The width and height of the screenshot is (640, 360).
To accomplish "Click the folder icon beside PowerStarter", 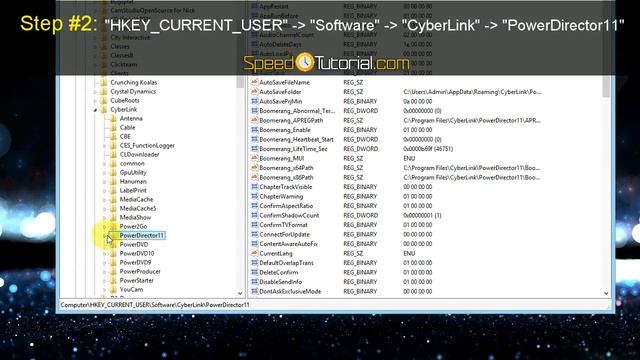I will [113, 280].
